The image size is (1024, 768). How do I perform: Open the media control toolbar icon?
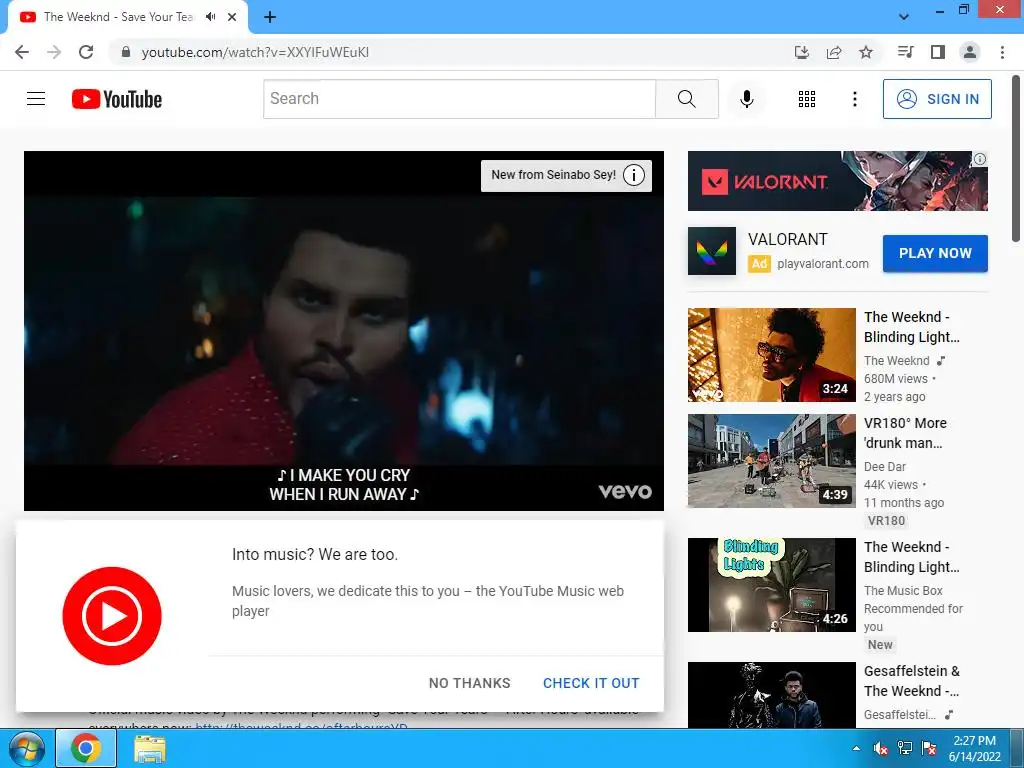905,52
